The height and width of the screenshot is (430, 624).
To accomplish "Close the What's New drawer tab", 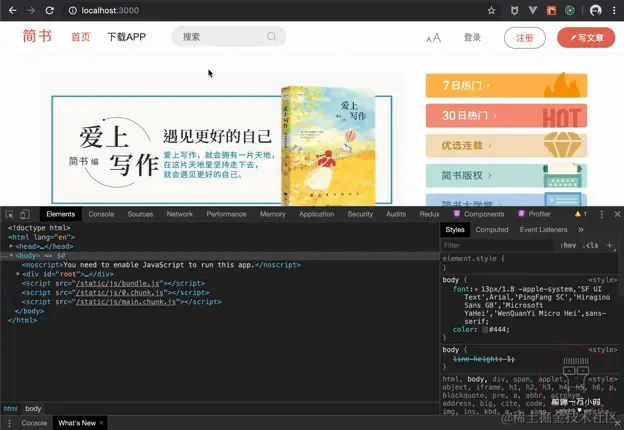I will tap(101, 423).
